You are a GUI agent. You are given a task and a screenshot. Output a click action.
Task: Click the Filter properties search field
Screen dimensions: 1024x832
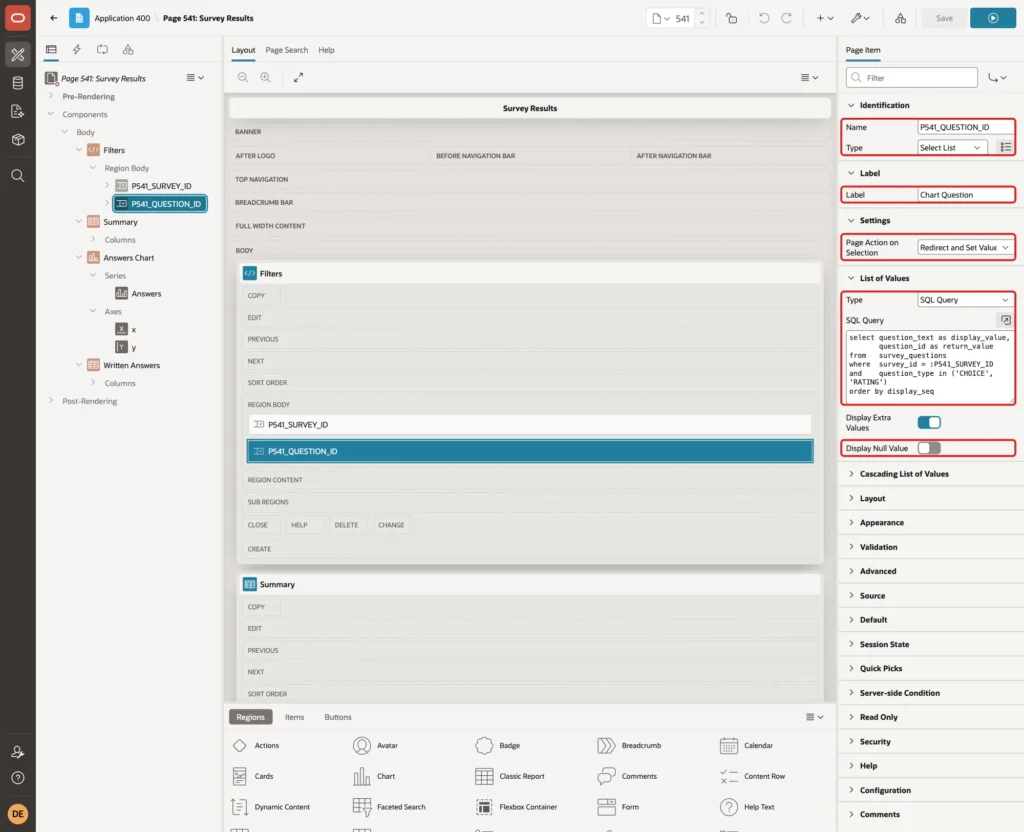(912, 78)
